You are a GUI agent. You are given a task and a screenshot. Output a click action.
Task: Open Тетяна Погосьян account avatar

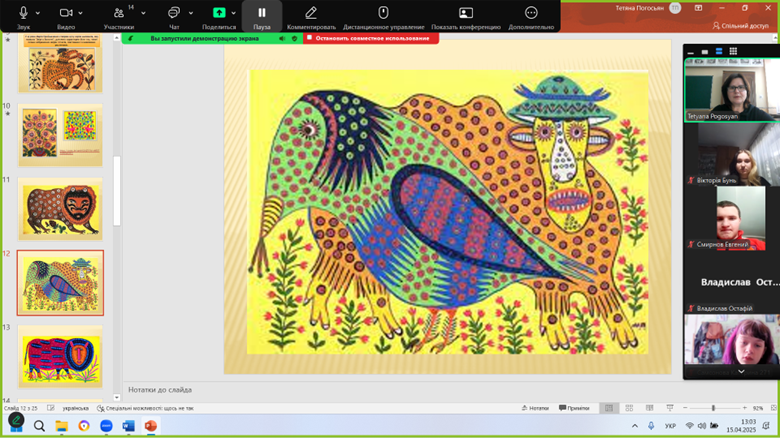click(x=675, y=8)
